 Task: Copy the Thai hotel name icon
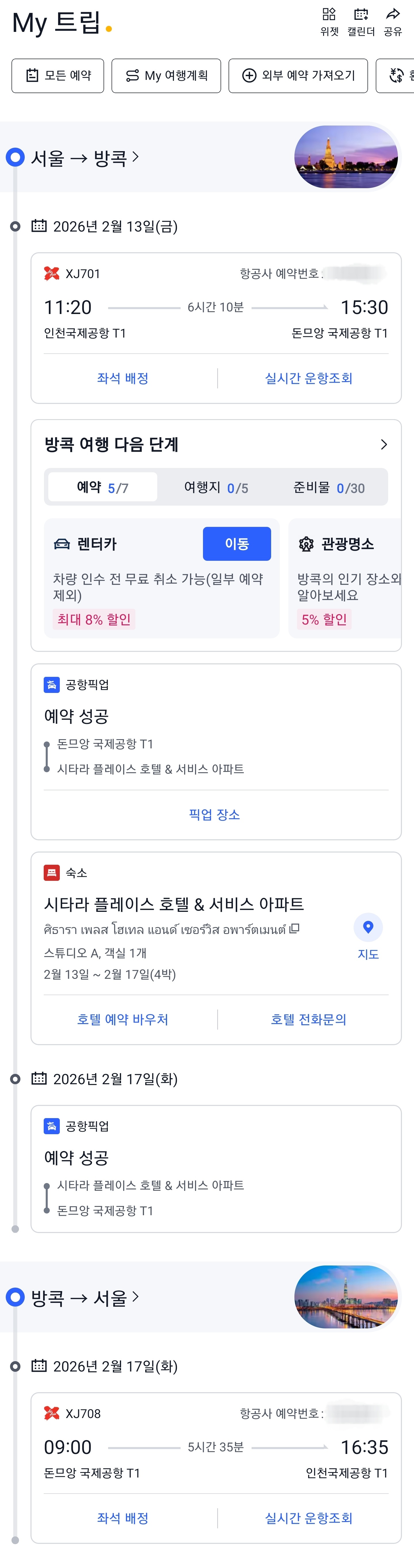click(x=295, y=928)
